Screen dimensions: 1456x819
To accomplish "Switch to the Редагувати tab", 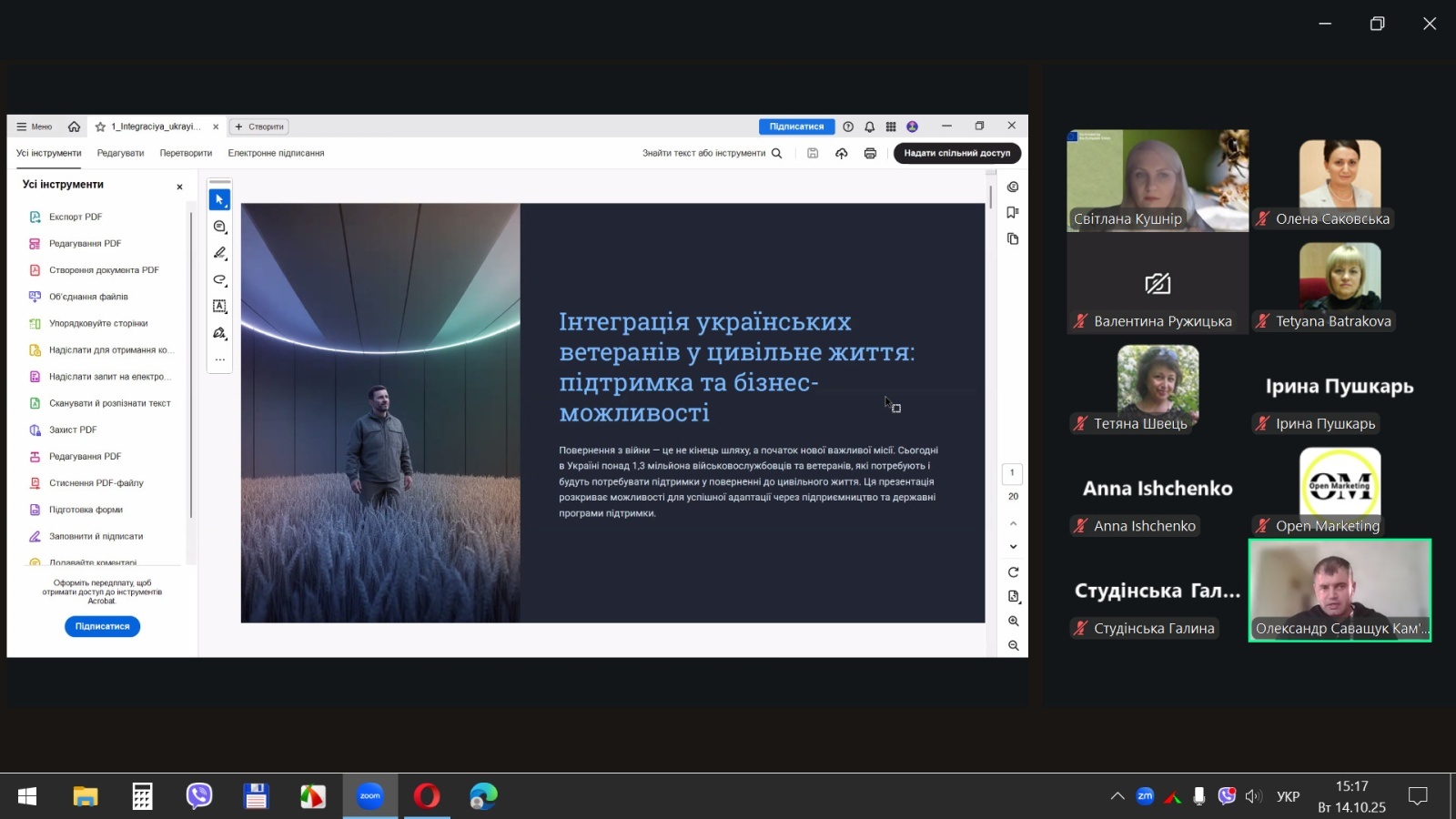I will (120, 153).
